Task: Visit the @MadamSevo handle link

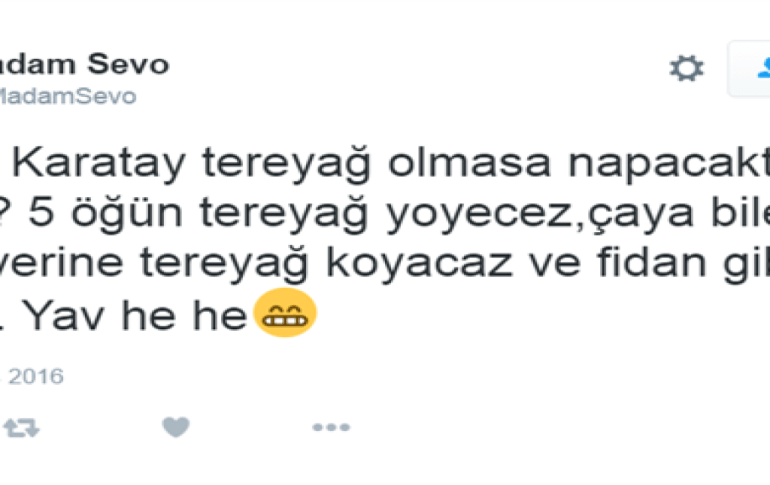Action: 68,96
